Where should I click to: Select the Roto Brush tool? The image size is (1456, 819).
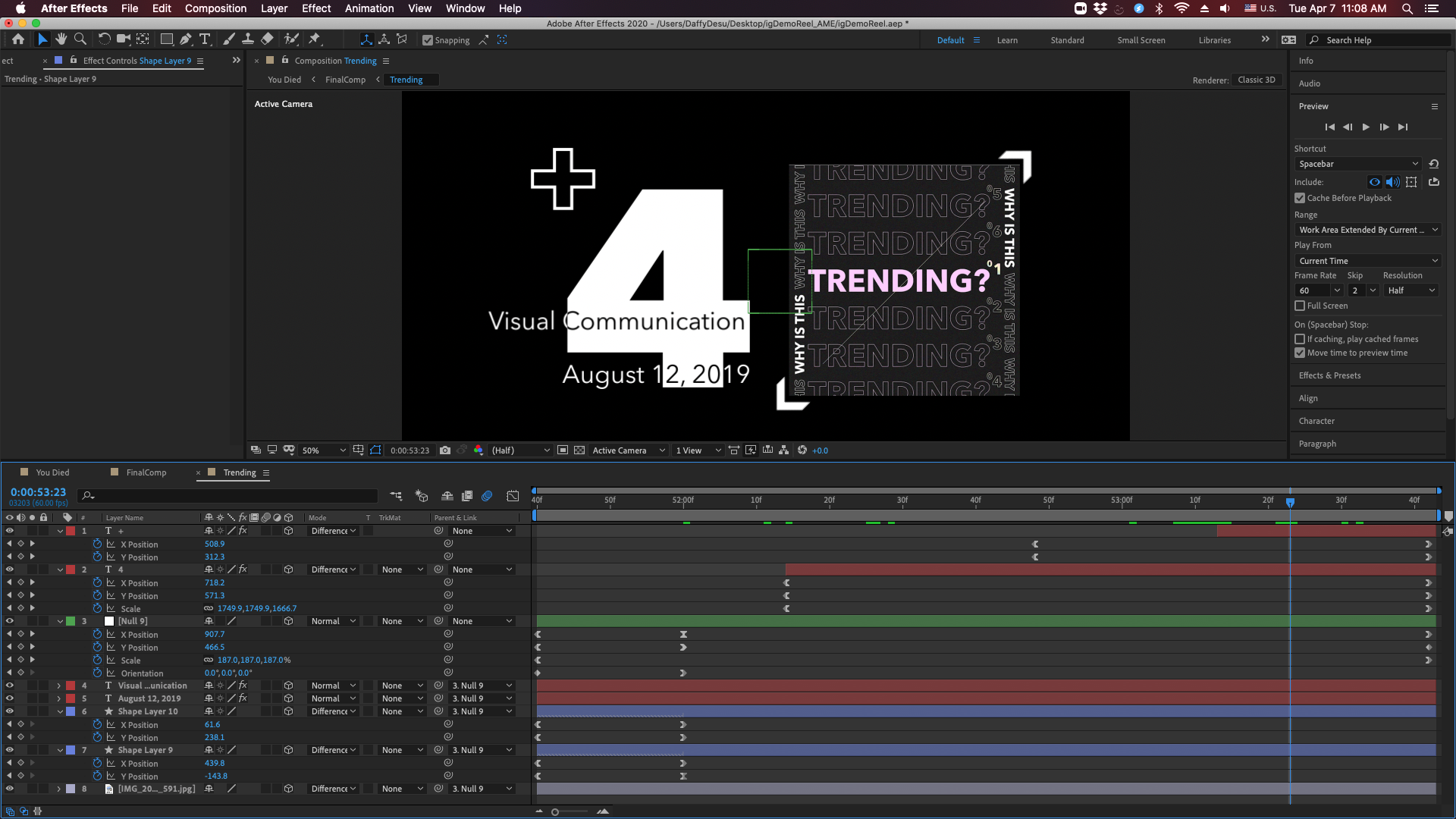tap(291, 39)
